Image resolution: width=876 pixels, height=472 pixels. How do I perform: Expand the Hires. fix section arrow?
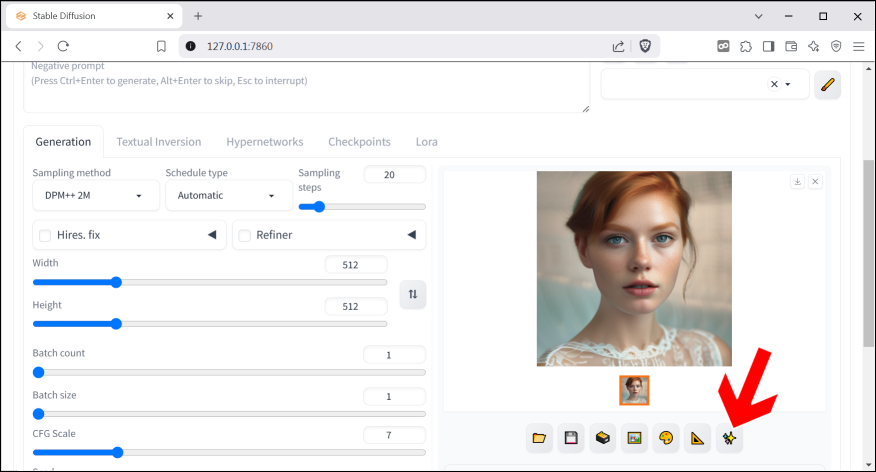[x=212, y=235]
